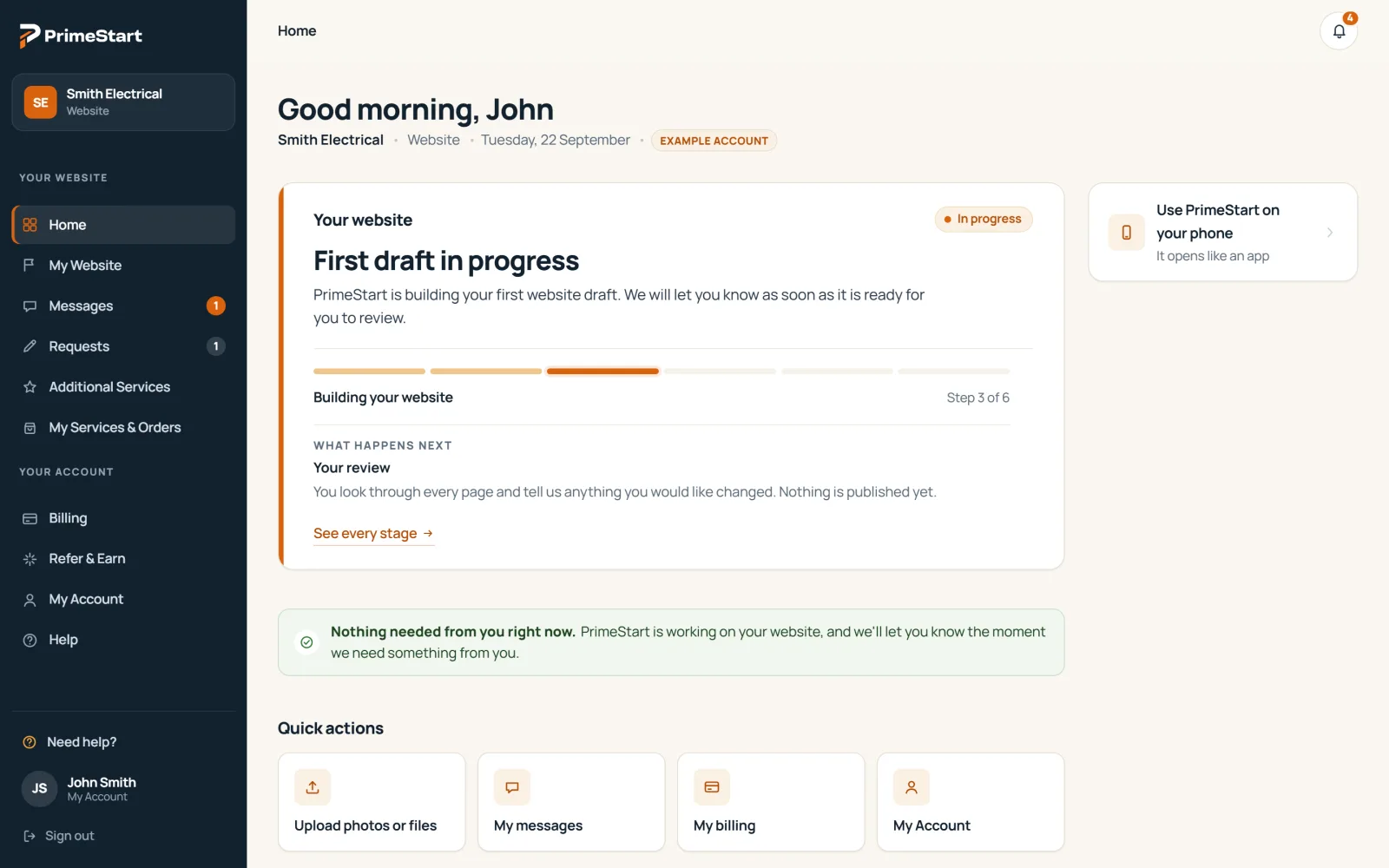Open the notifications bell
The height and width of the screenshot is (868, 1389).
tap(1339, 31)
